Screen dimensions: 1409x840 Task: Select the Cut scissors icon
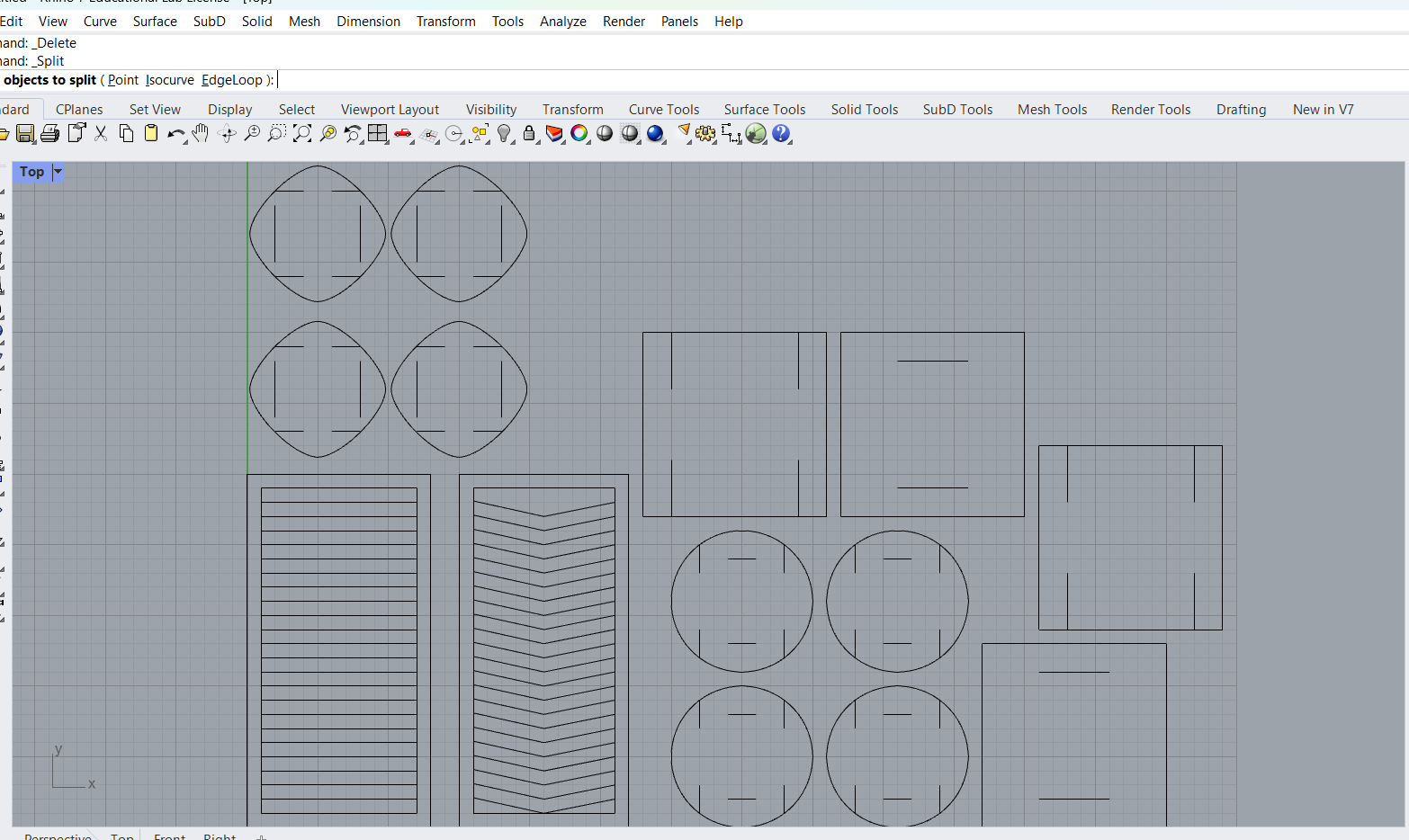pos(101,134)
